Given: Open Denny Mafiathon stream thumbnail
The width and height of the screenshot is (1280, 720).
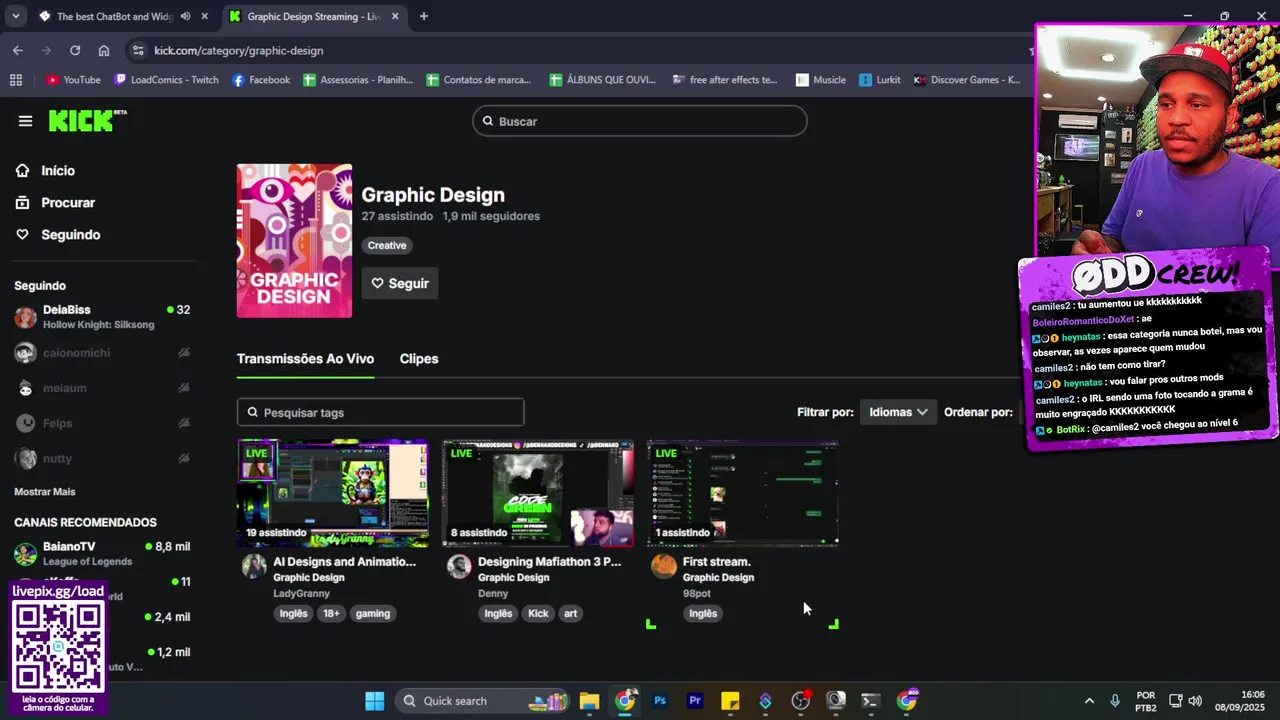Looking at the screenshot, I should pos(538,494).
